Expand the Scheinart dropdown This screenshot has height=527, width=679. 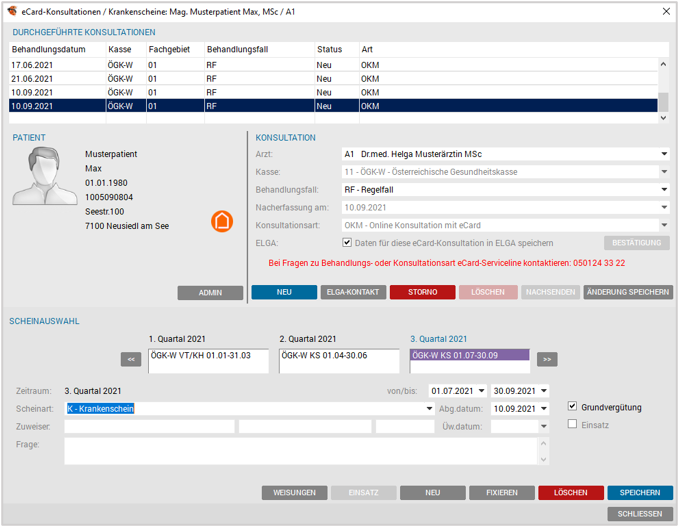429,408
